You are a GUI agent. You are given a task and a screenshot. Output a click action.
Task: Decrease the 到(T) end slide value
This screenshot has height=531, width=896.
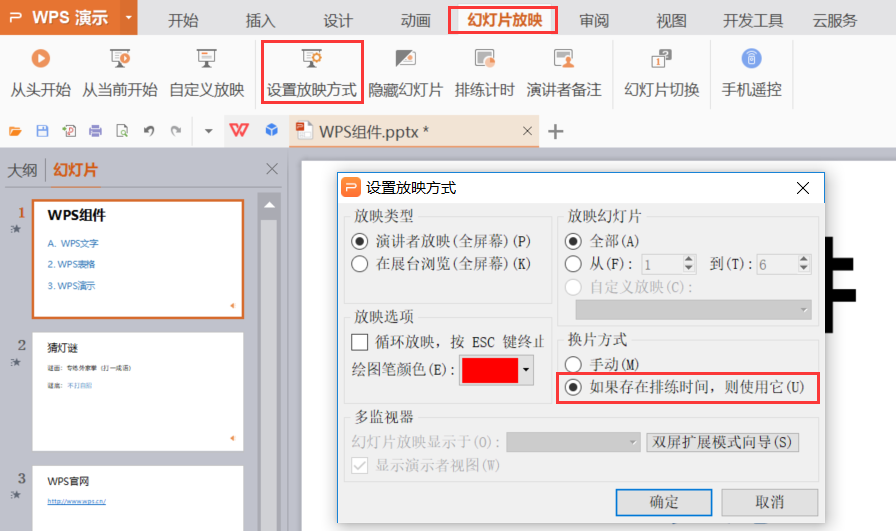point(804,268)
